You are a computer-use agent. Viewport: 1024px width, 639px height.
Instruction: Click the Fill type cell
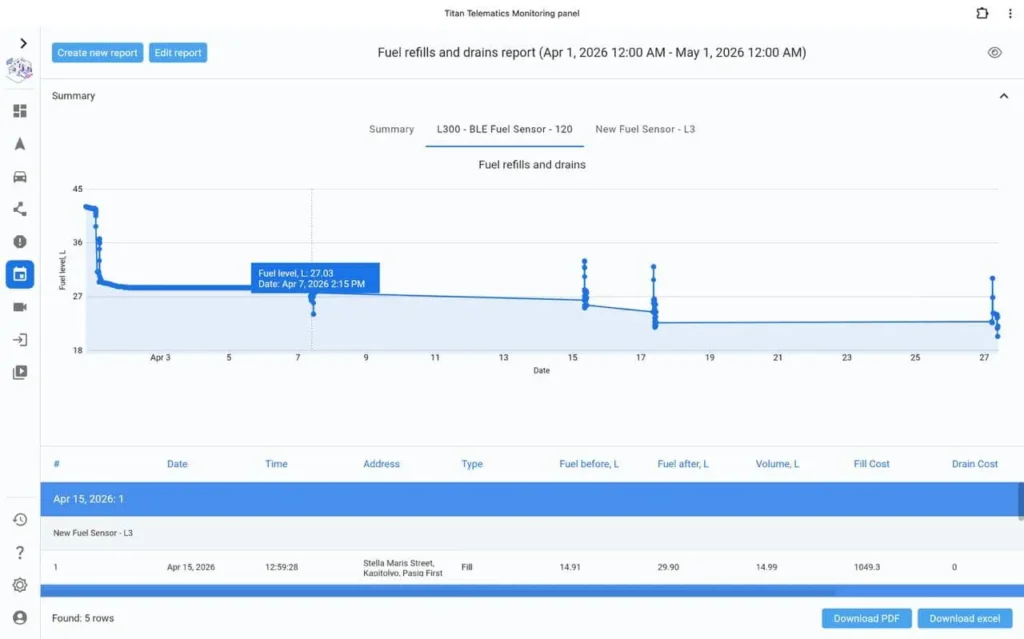[466, 567]
